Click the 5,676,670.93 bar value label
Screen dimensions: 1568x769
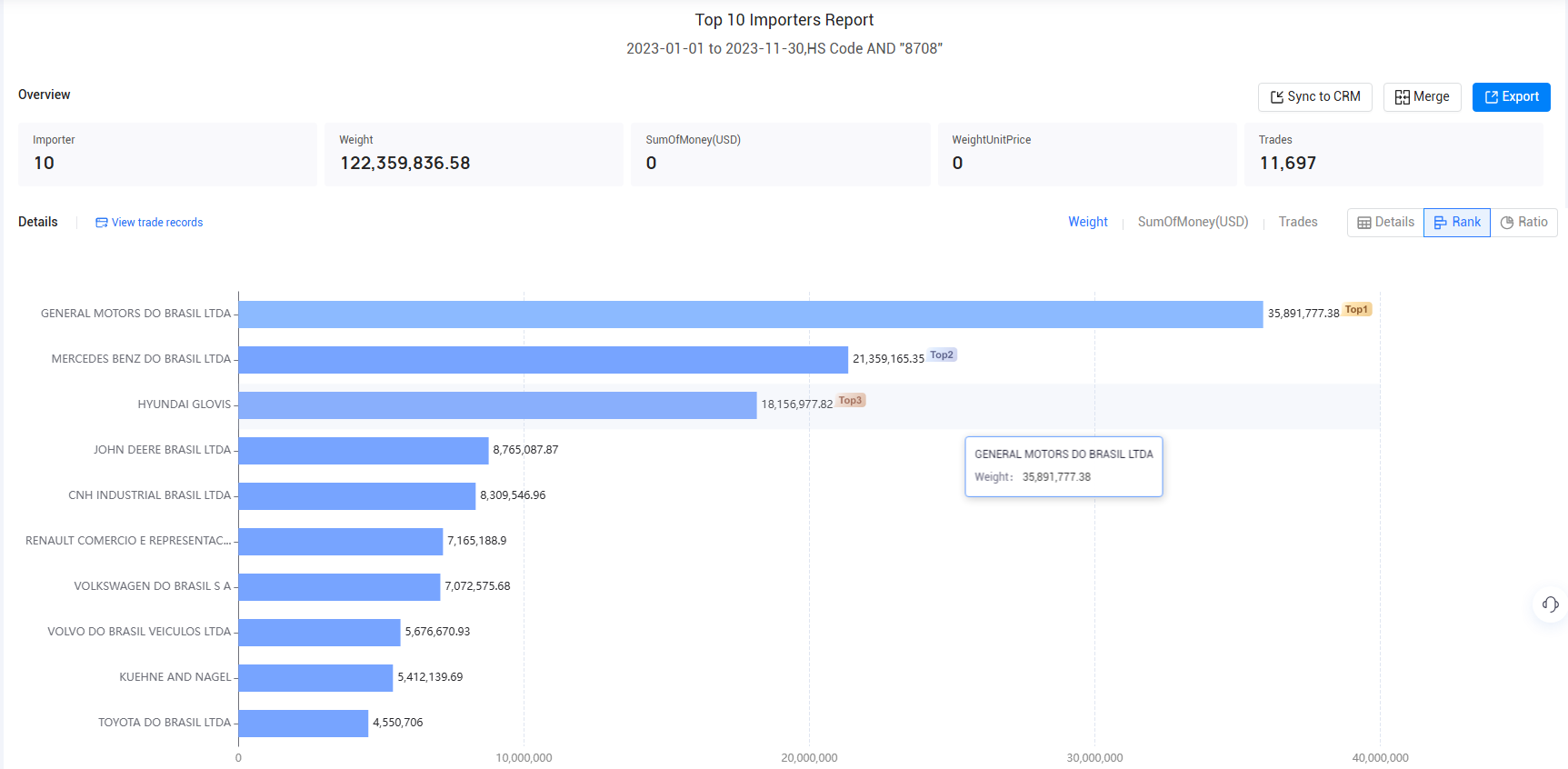click(437, 632)
